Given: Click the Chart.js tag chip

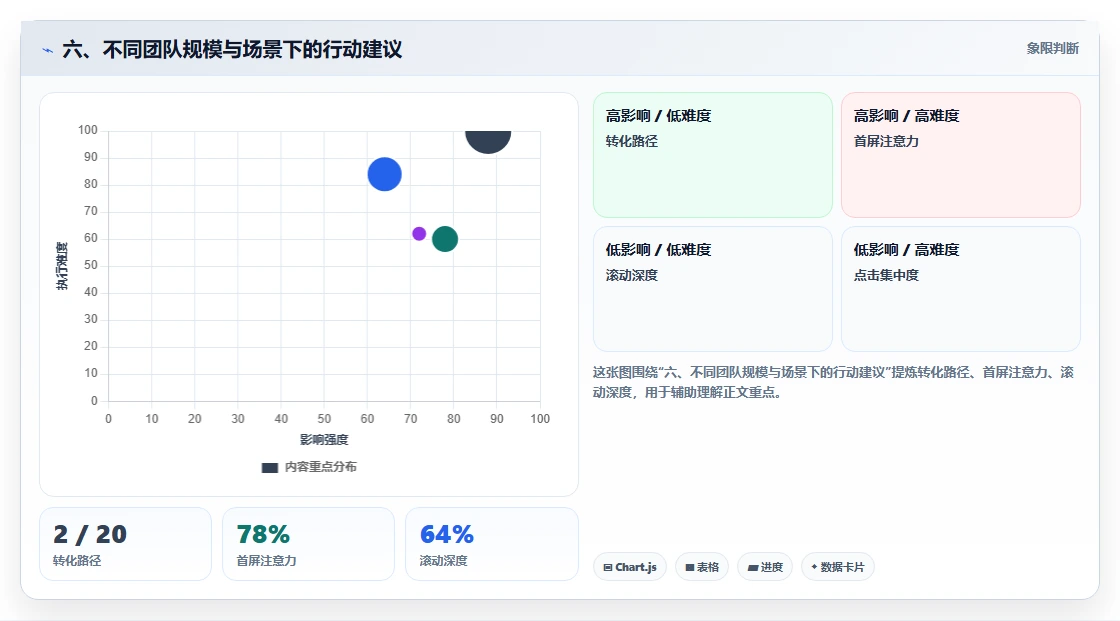Looking at the screenshot, I should click(629, 567).
